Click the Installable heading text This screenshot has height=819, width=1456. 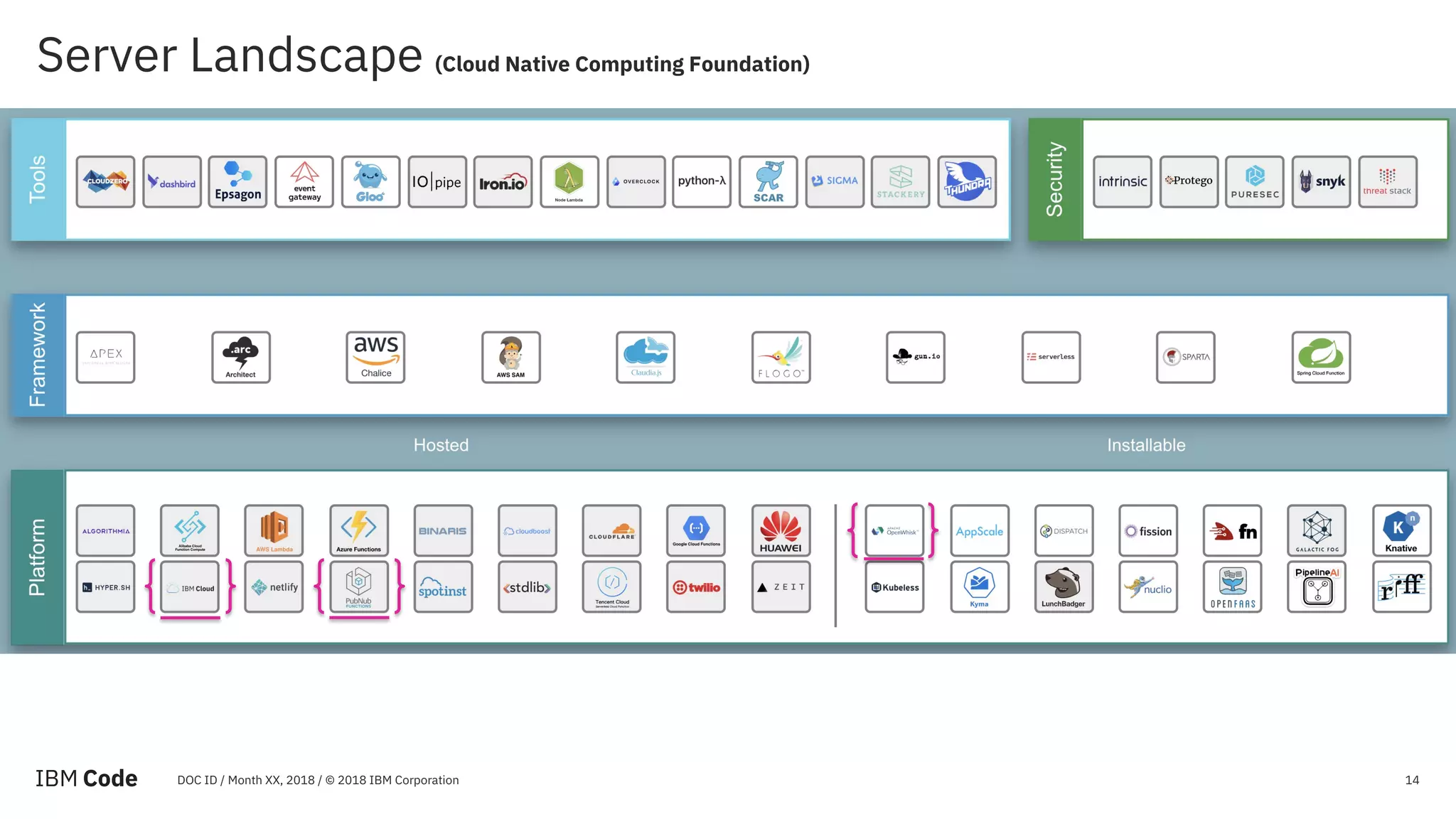click(x=1146, y=445)
